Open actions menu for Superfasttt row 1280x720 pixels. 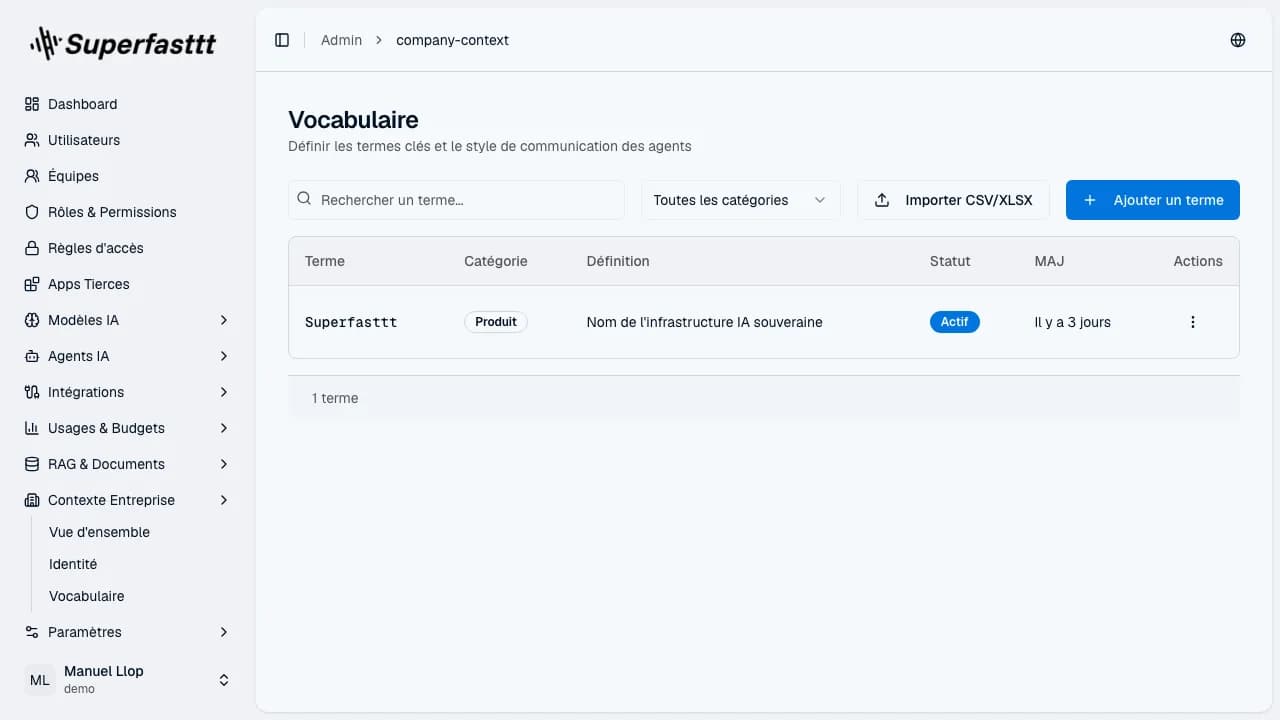pyautogui.click(x=1192, y=322)
